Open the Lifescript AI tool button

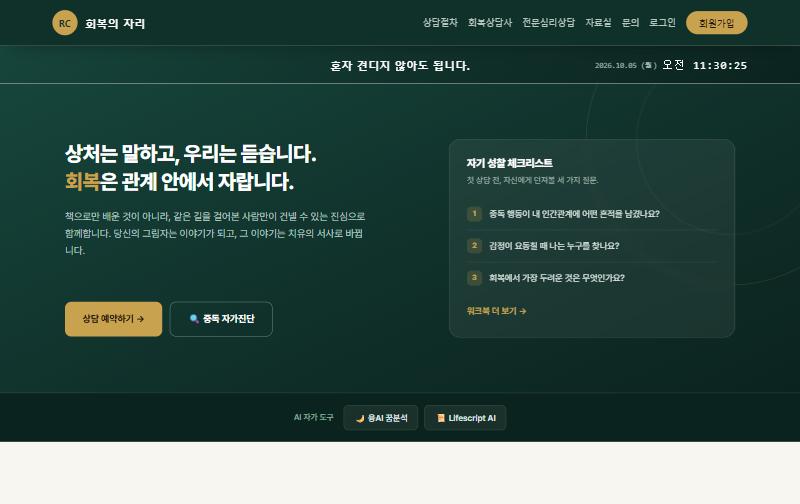465,418
